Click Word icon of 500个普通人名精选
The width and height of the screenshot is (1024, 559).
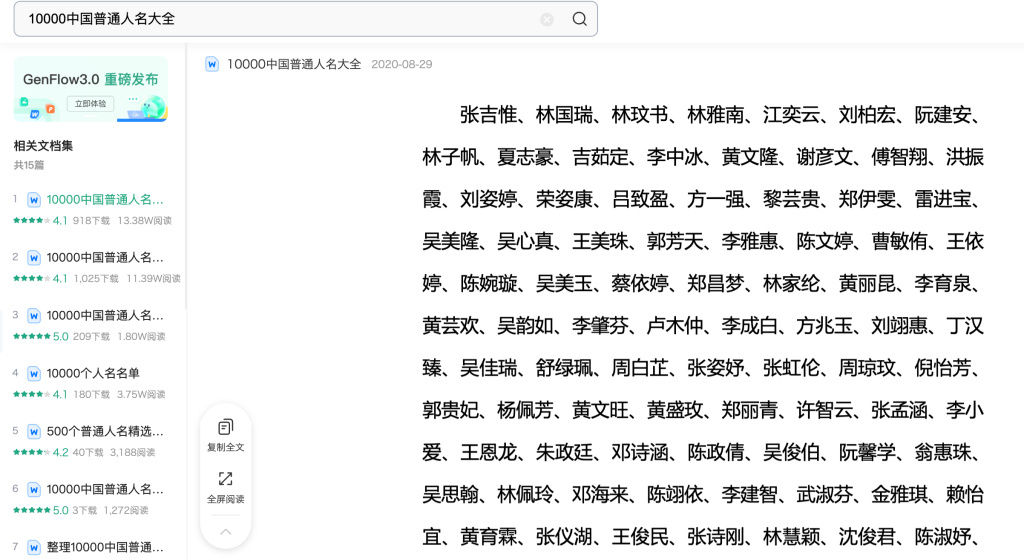(34, 431)
